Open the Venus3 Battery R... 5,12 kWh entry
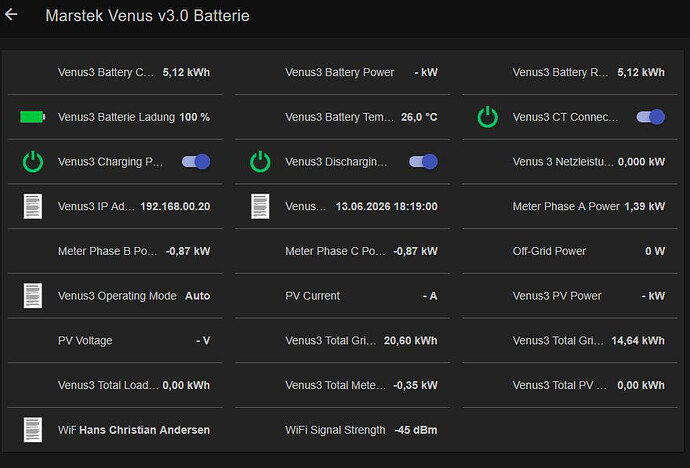690x468 pixels. click(x=570, y=72)
